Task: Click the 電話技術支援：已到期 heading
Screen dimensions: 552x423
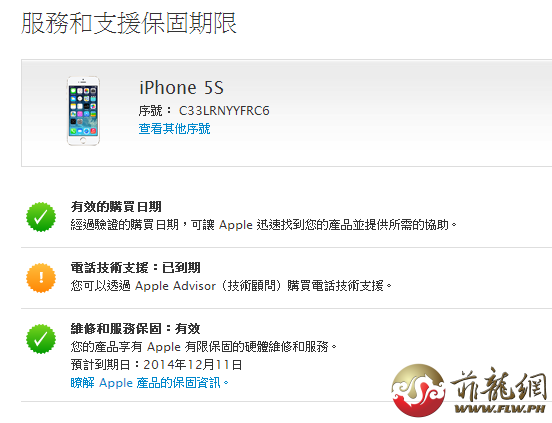Action: (x=136, y=267)
